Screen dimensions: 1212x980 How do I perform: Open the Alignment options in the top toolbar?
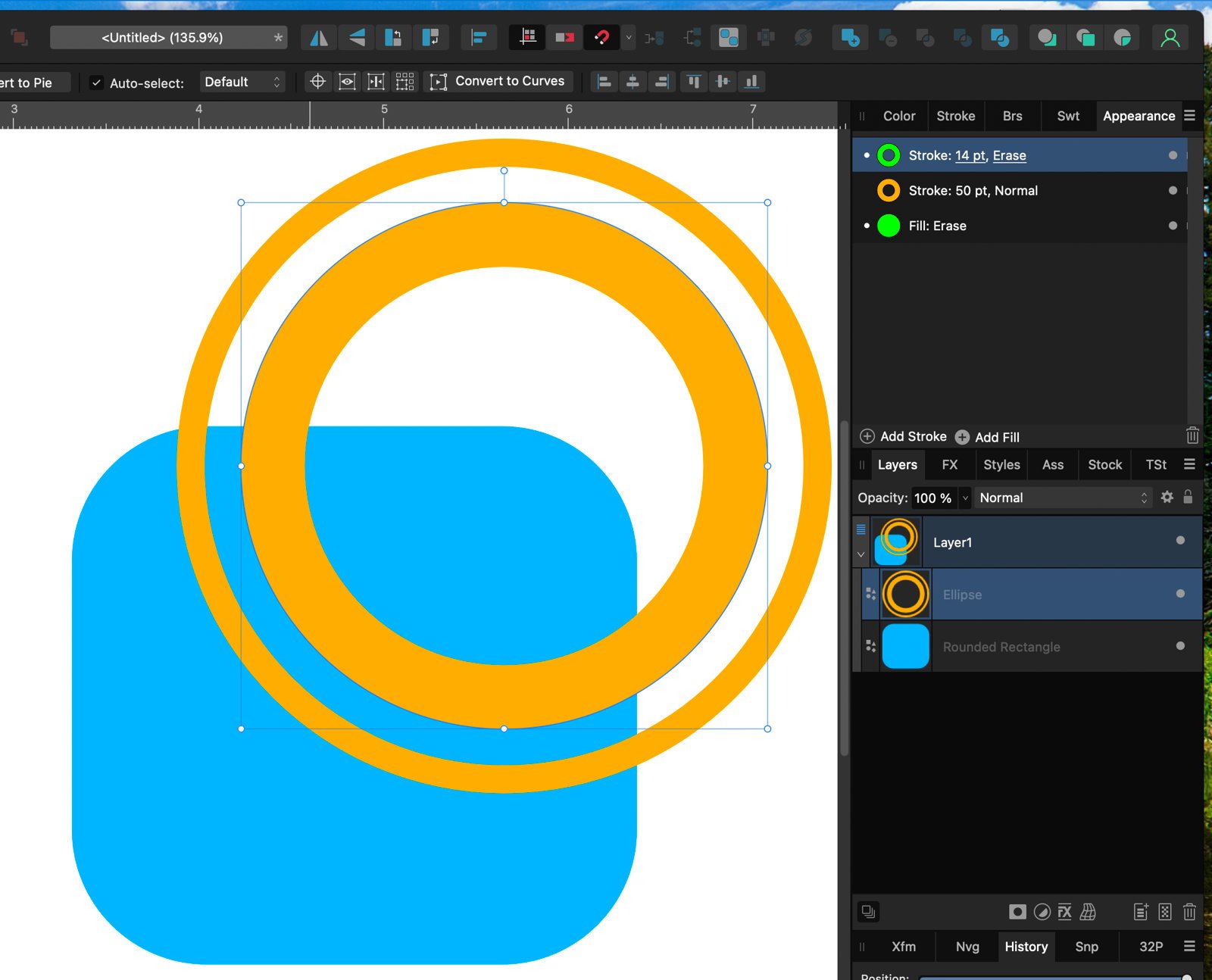479,37
